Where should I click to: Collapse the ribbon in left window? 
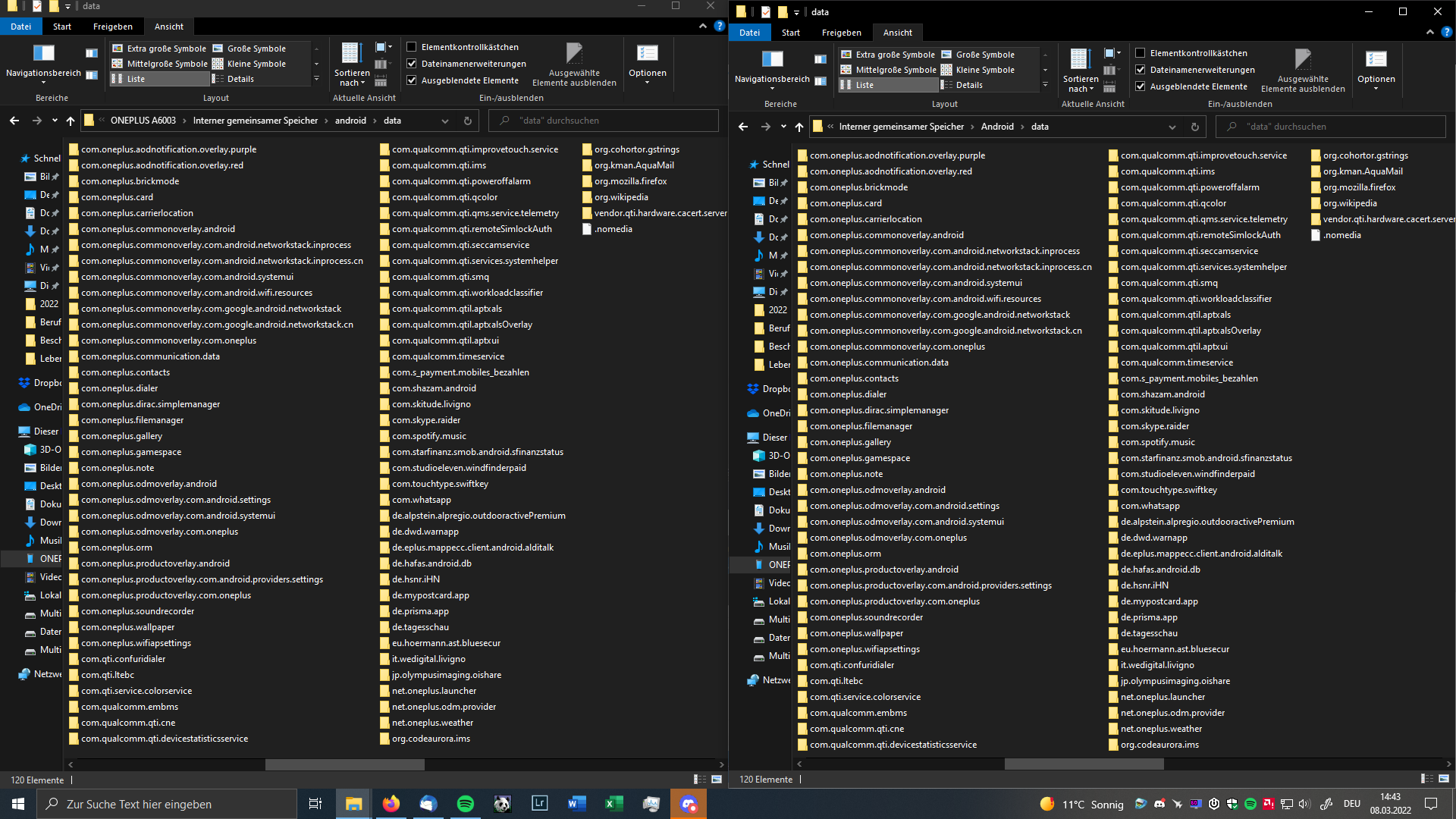pyautogui.click(x=703, y=26)
